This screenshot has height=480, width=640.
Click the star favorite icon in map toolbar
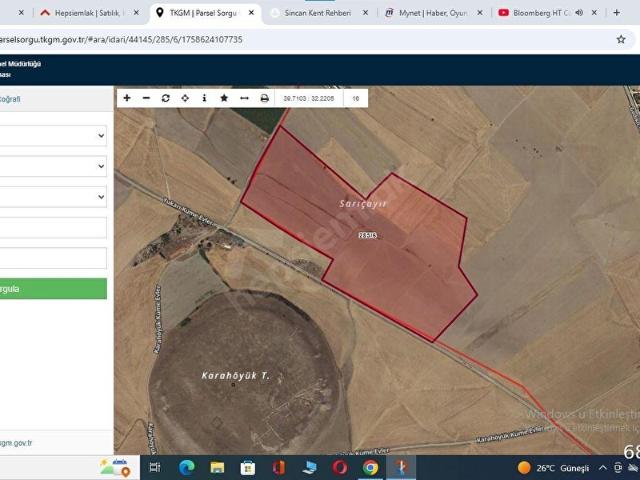point(224,98)
